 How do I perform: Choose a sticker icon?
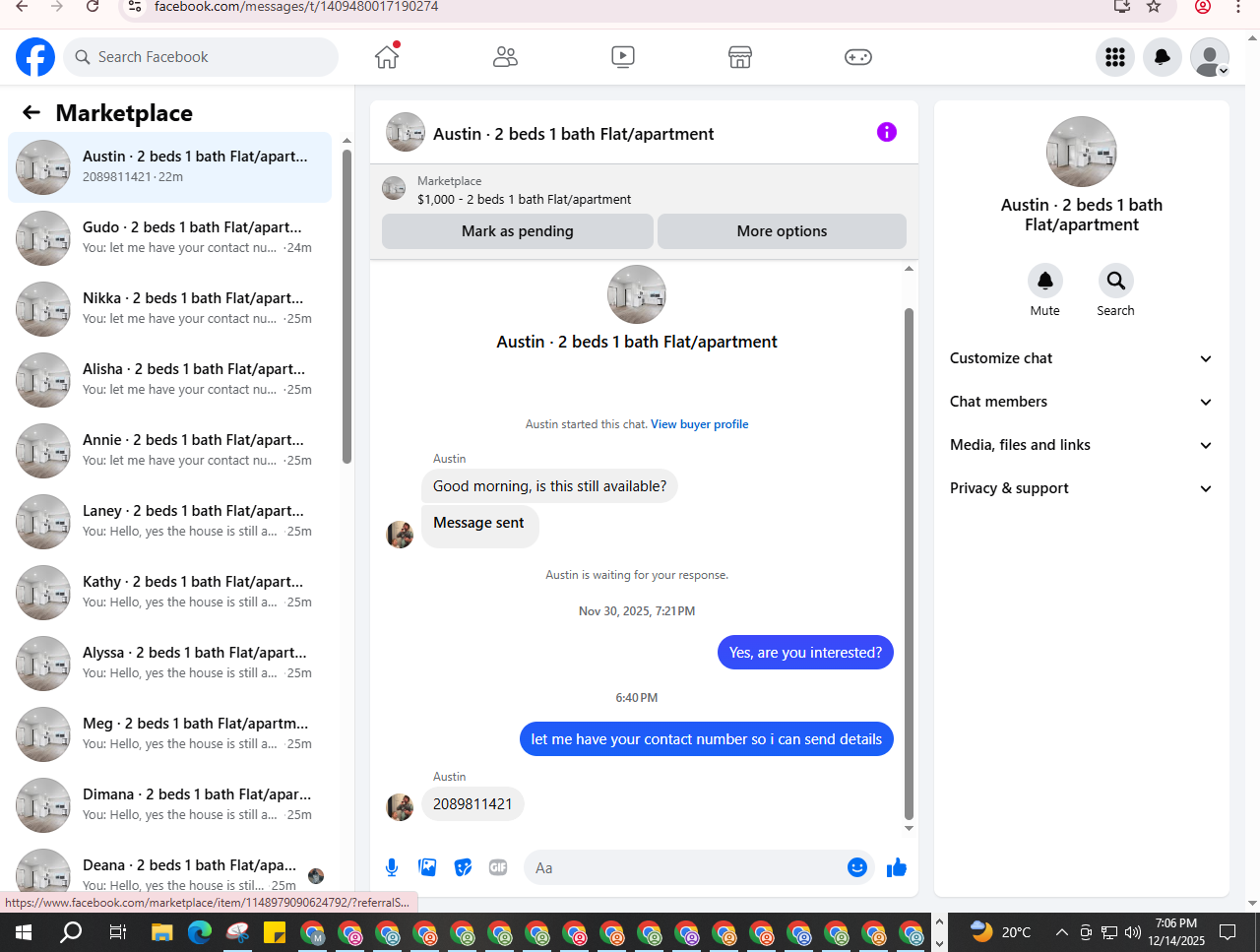[x=463, y=867]
